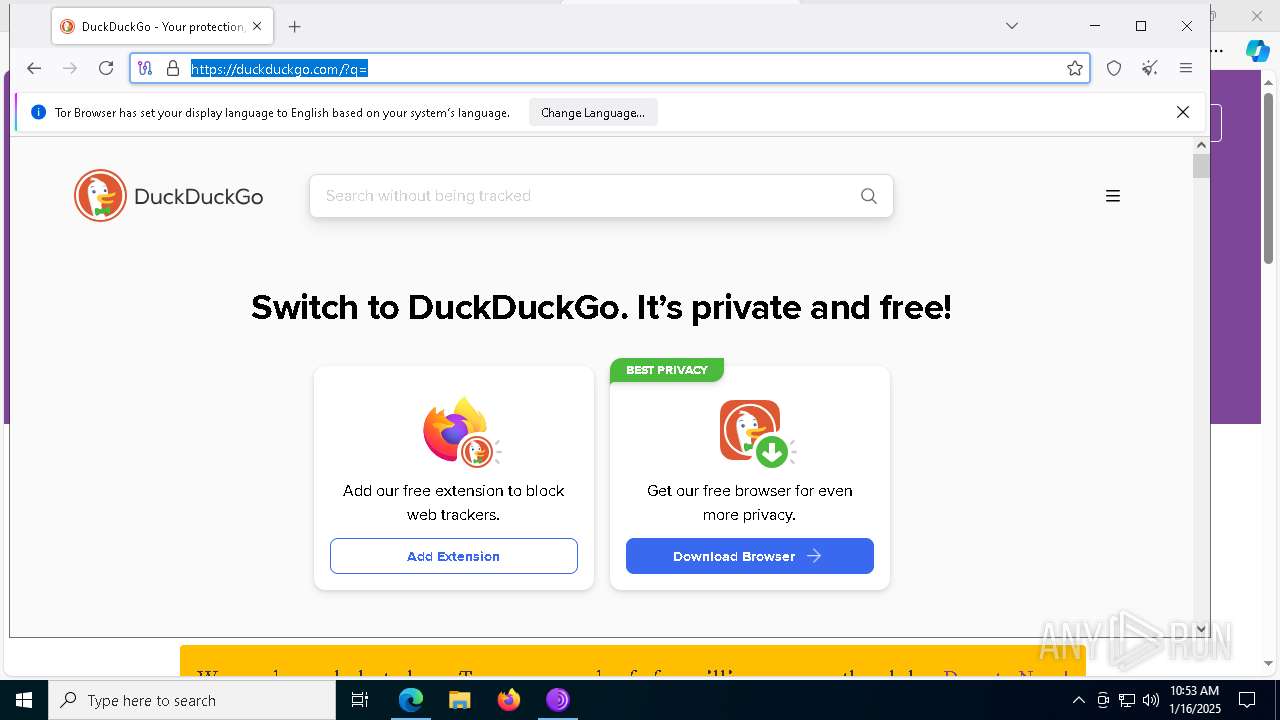The image size is (1280, 720).
Task: Close the DuckDuckGo tab
Action: click(257, 27)
